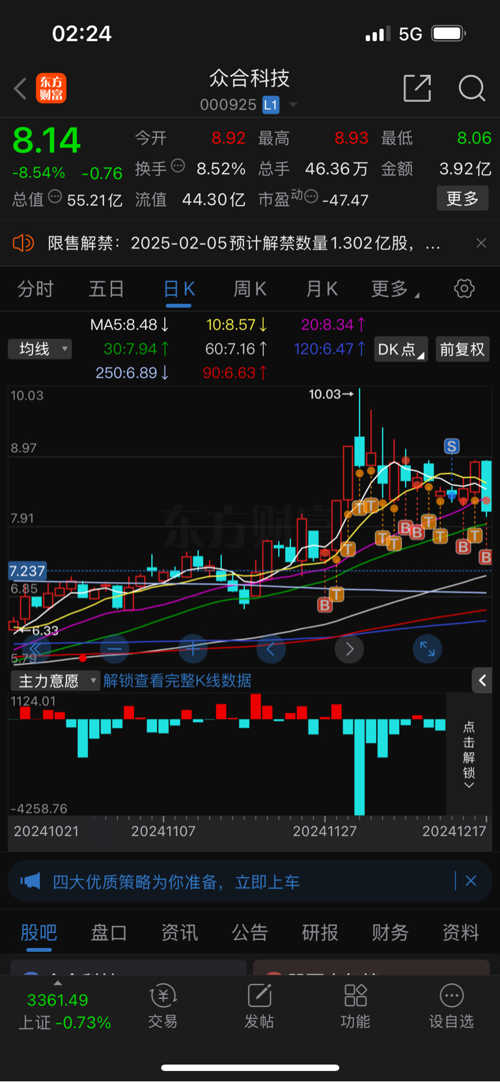Open the search magnifier icon
The image size is (500, 1082).
pyautogui.click(x=472, y=88)
